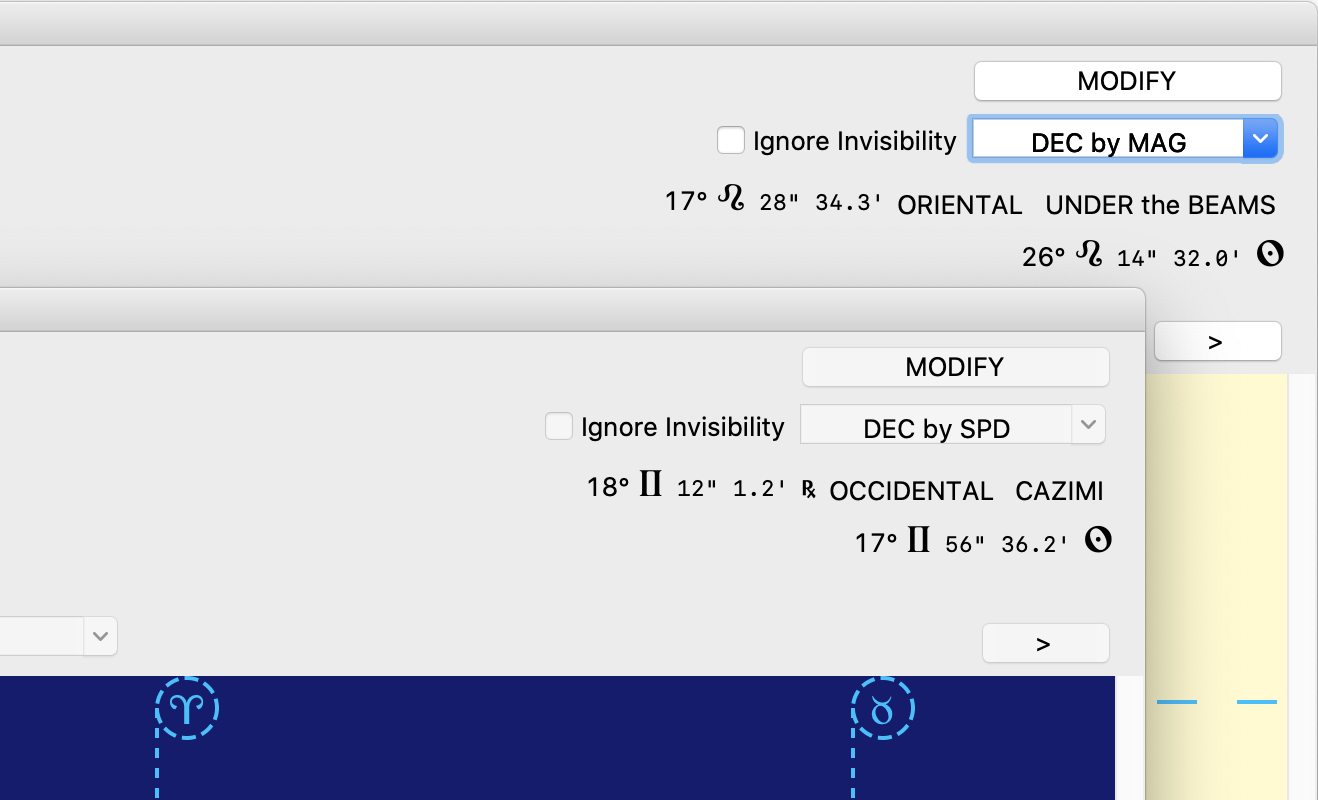Click the > button above the blue chart

1045,643
